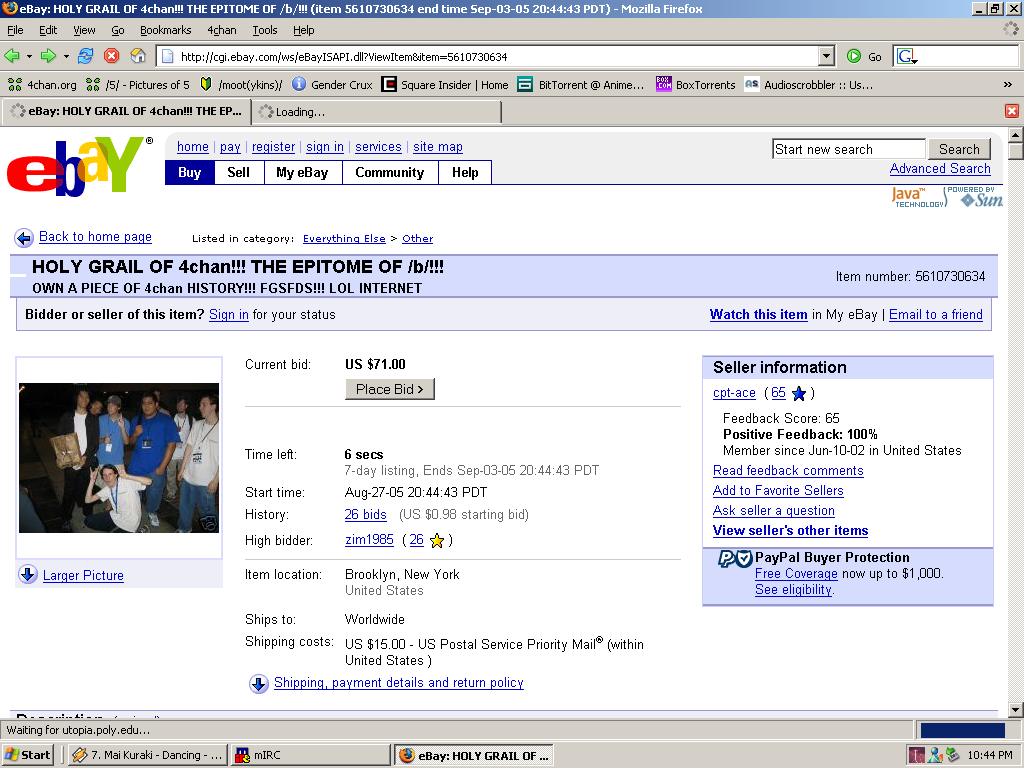Click page scrollbar down arrow
This screenshot has width=1024, height=768.
point(1015,709)
